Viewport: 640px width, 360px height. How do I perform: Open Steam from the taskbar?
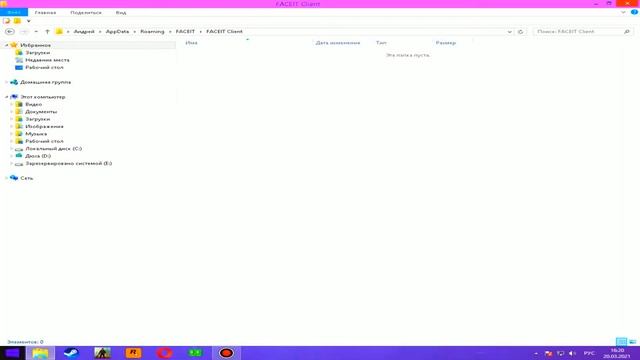click(71, 353)
